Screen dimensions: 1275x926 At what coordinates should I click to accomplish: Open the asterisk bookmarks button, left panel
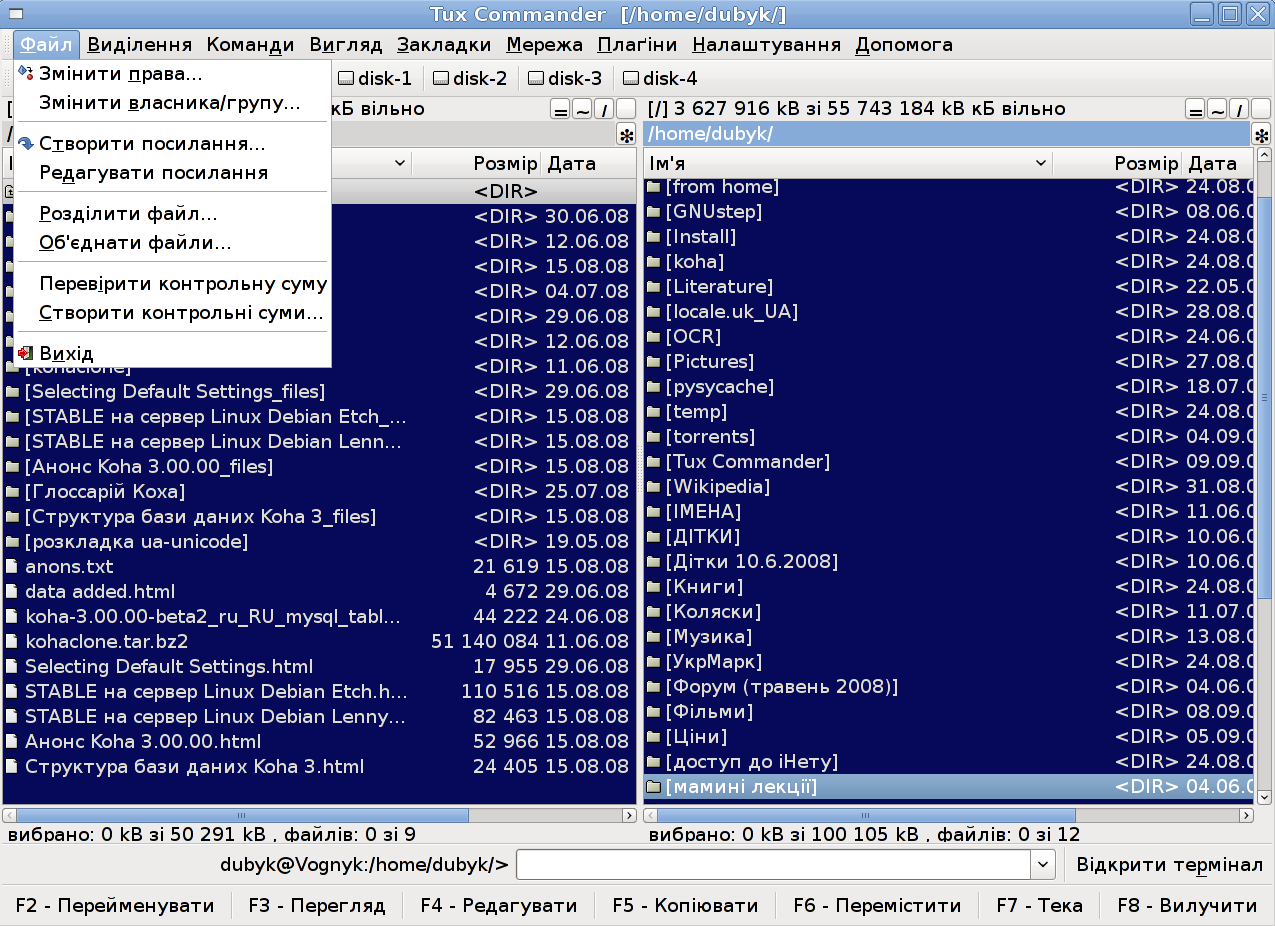pyautogui.click(x=625, y=133)
